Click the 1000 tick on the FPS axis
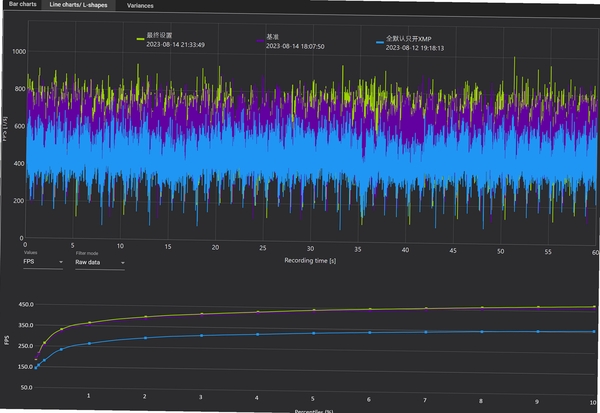Viewport: 600px width, 413px height. pos(19,52)
